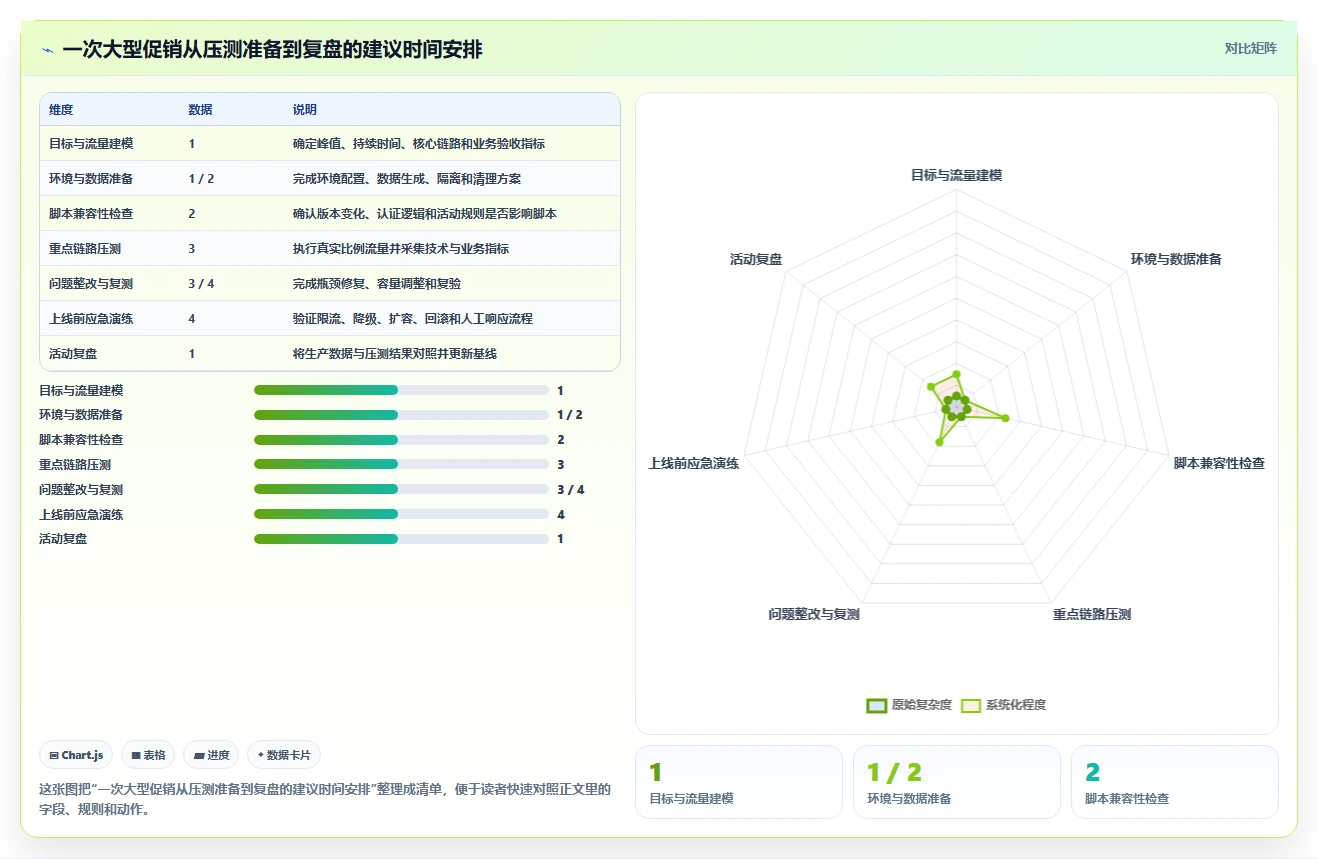Click the page title about 大型促销 time schedule
1318x859 pixels.
[x=272, y=49]
